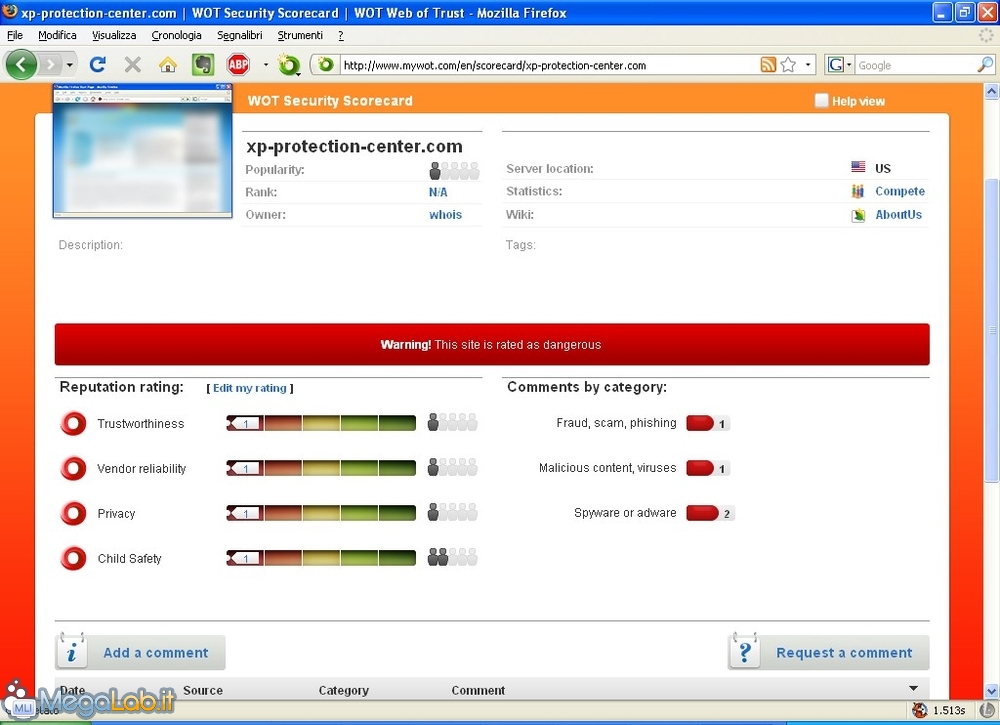Image resolution: width=1000 pixels, height=725 pixels.
Task: Open the Strumenti menu
Action: 300,35
